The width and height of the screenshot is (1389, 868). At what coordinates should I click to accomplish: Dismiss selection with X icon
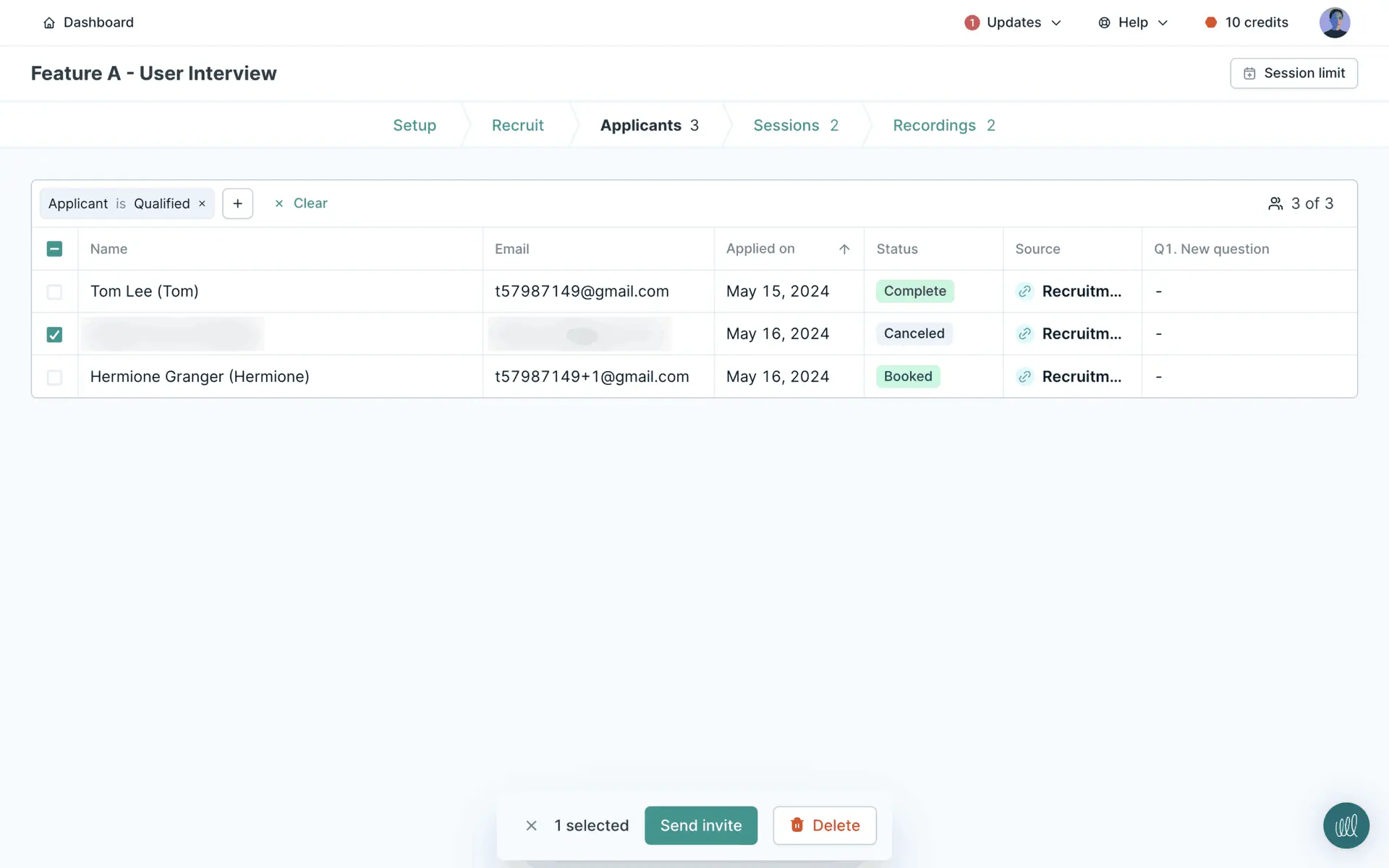point(531,825)
